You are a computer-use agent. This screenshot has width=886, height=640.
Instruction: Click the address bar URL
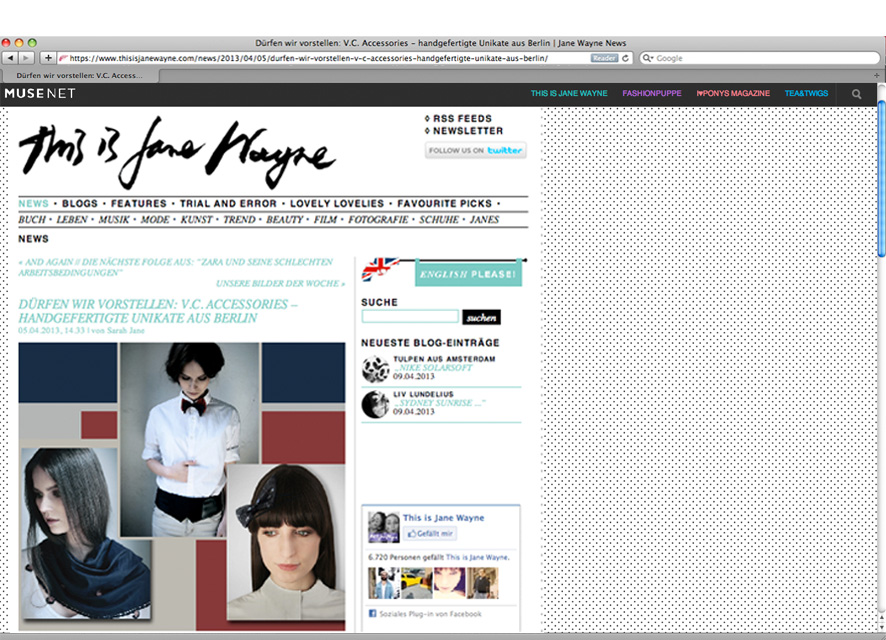tap(309, 58)
